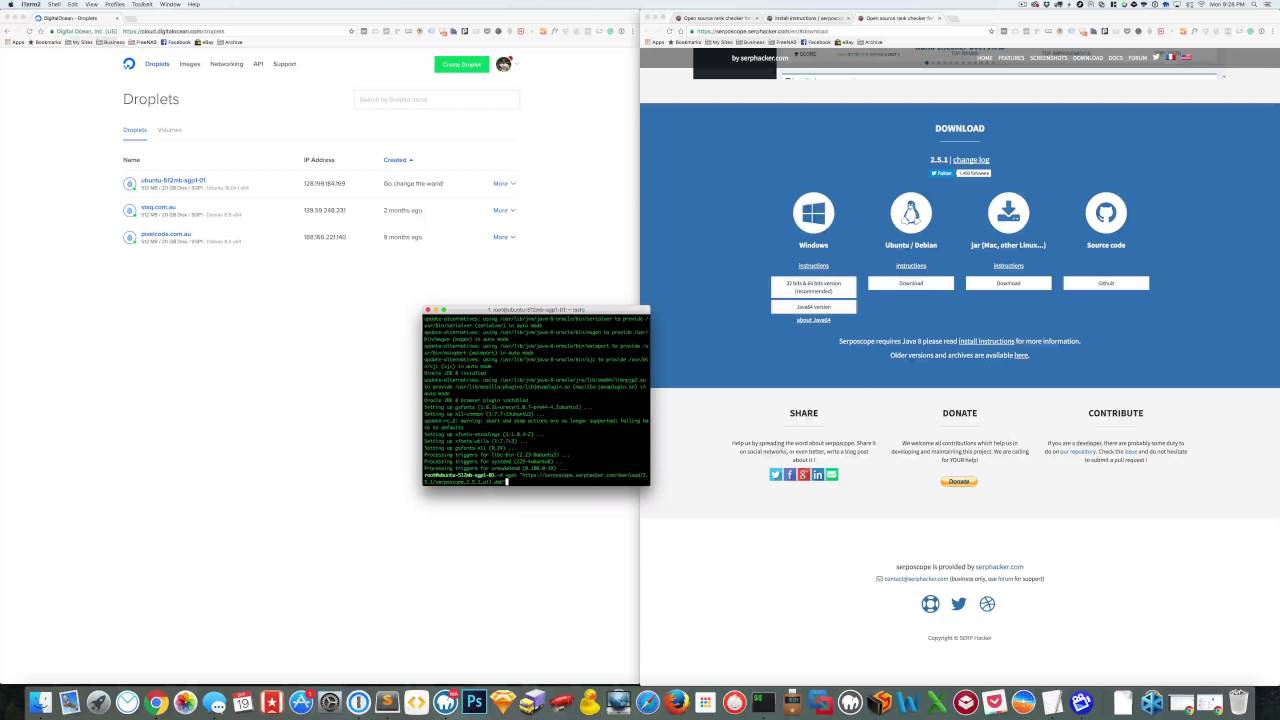Click the serposcope.serphacker.com address bar
1280x720 pixels.
coord(840,31)
